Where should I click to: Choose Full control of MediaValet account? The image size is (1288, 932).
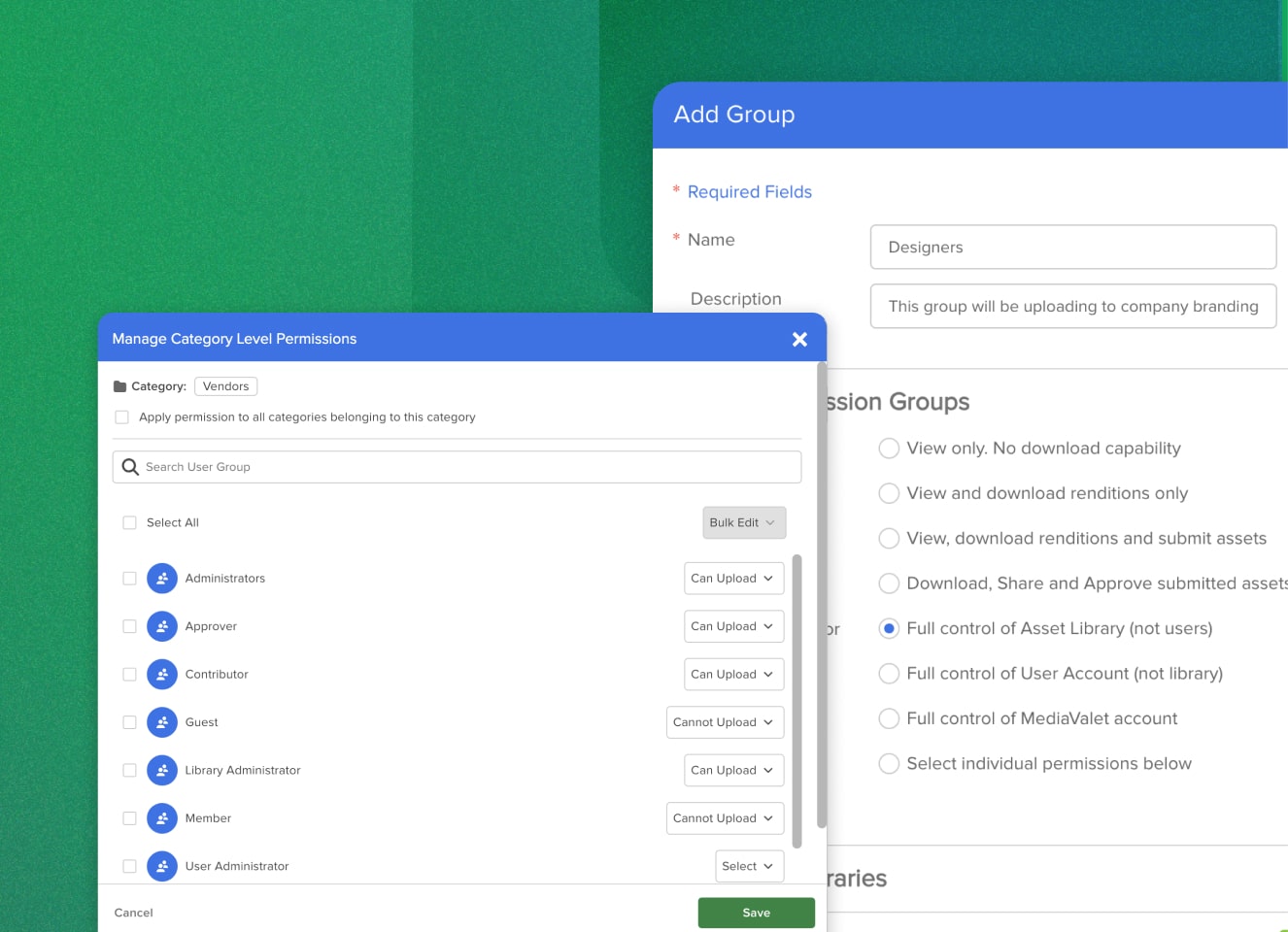(x=888, y=718)
